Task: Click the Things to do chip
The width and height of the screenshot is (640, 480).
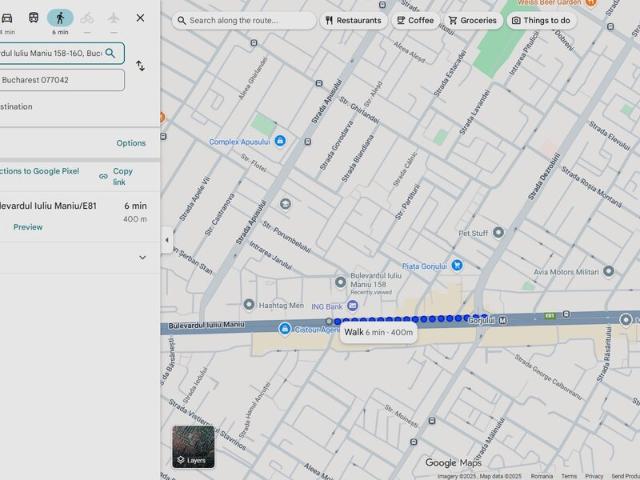Action: coord(540,20)
